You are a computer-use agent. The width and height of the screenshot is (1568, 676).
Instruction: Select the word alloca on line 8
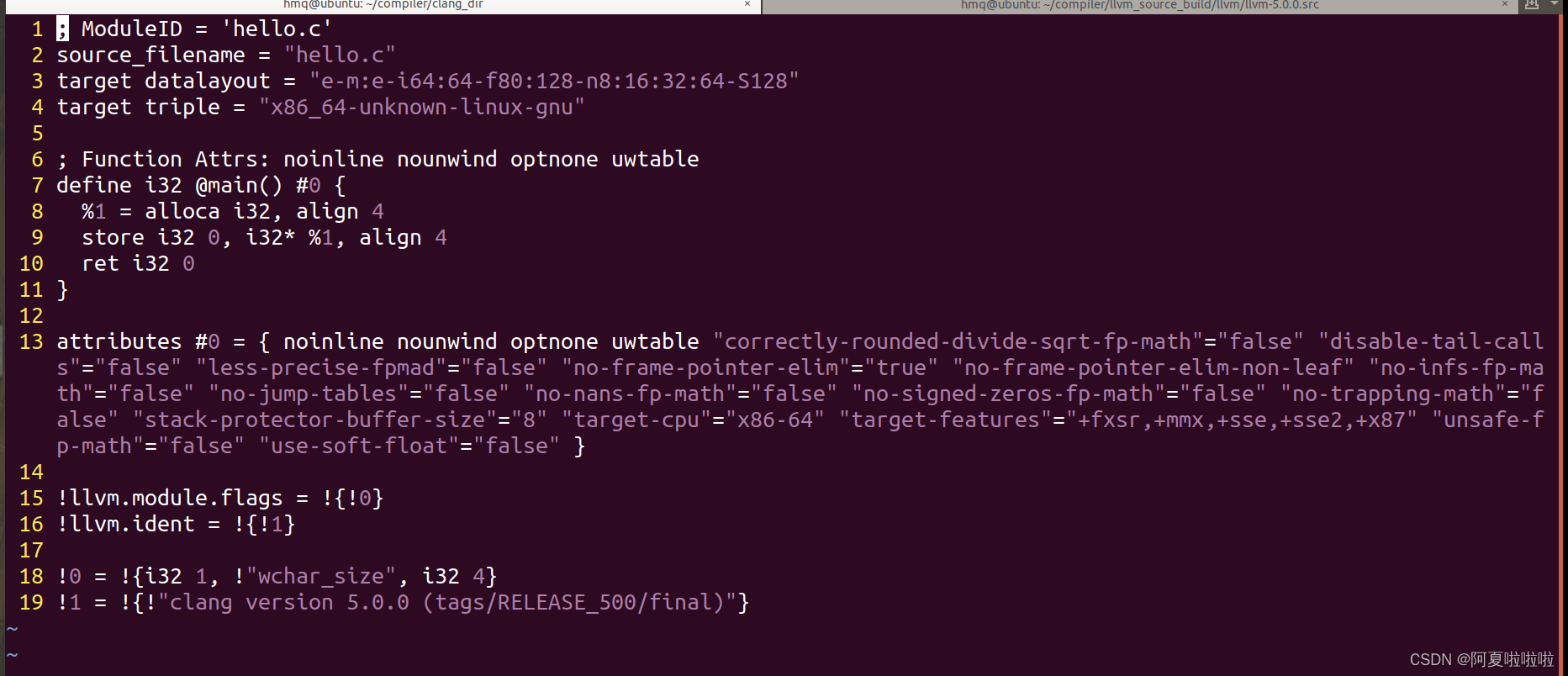pos(182,212)
